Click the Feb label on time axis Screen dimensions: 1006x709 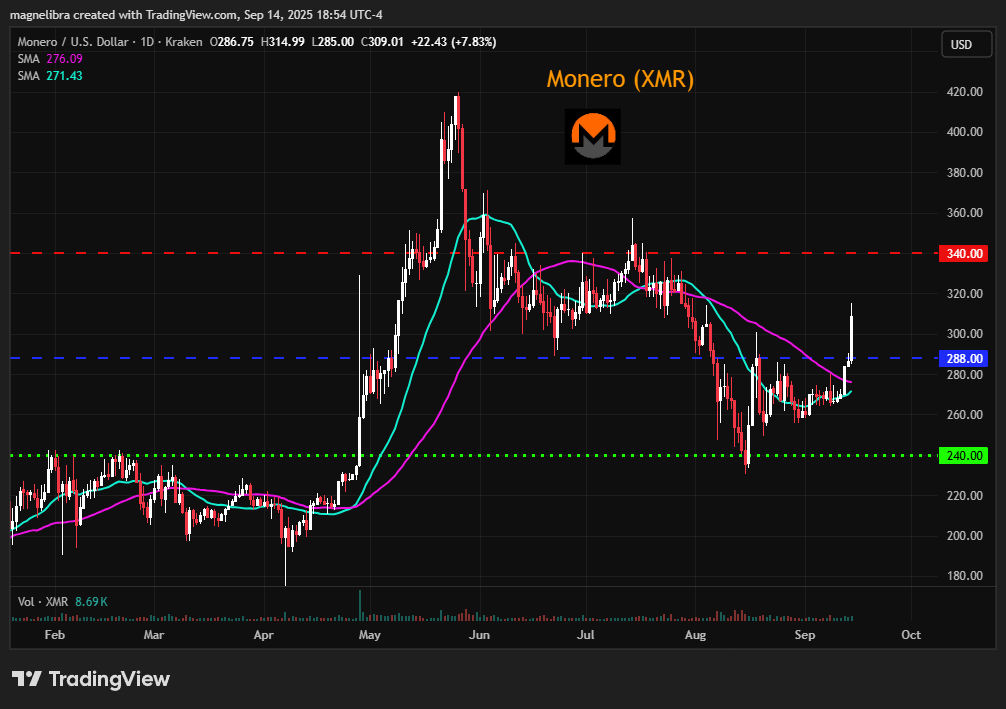click(x=55, y=635)
